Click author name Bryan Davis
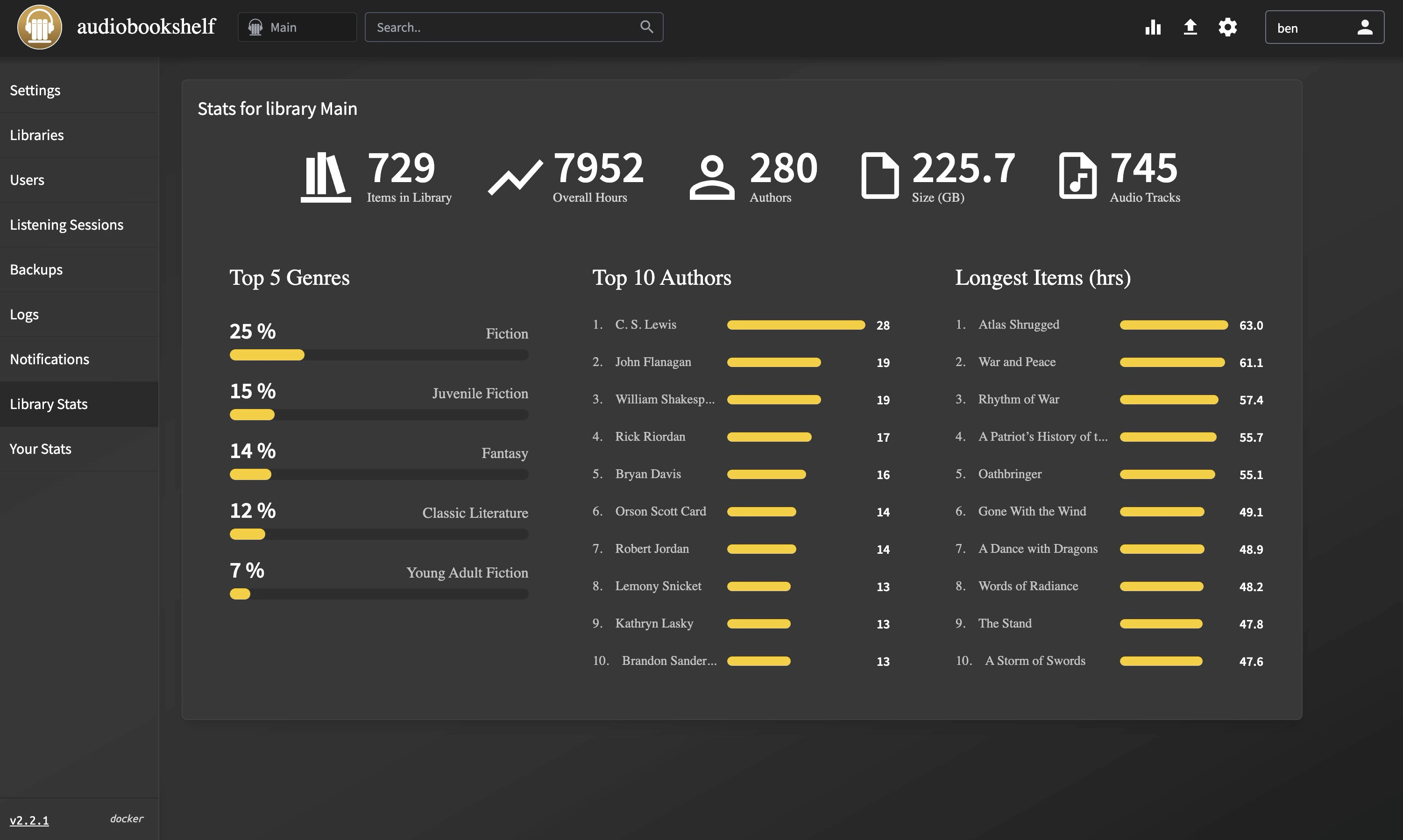 (x=648, y=474)
